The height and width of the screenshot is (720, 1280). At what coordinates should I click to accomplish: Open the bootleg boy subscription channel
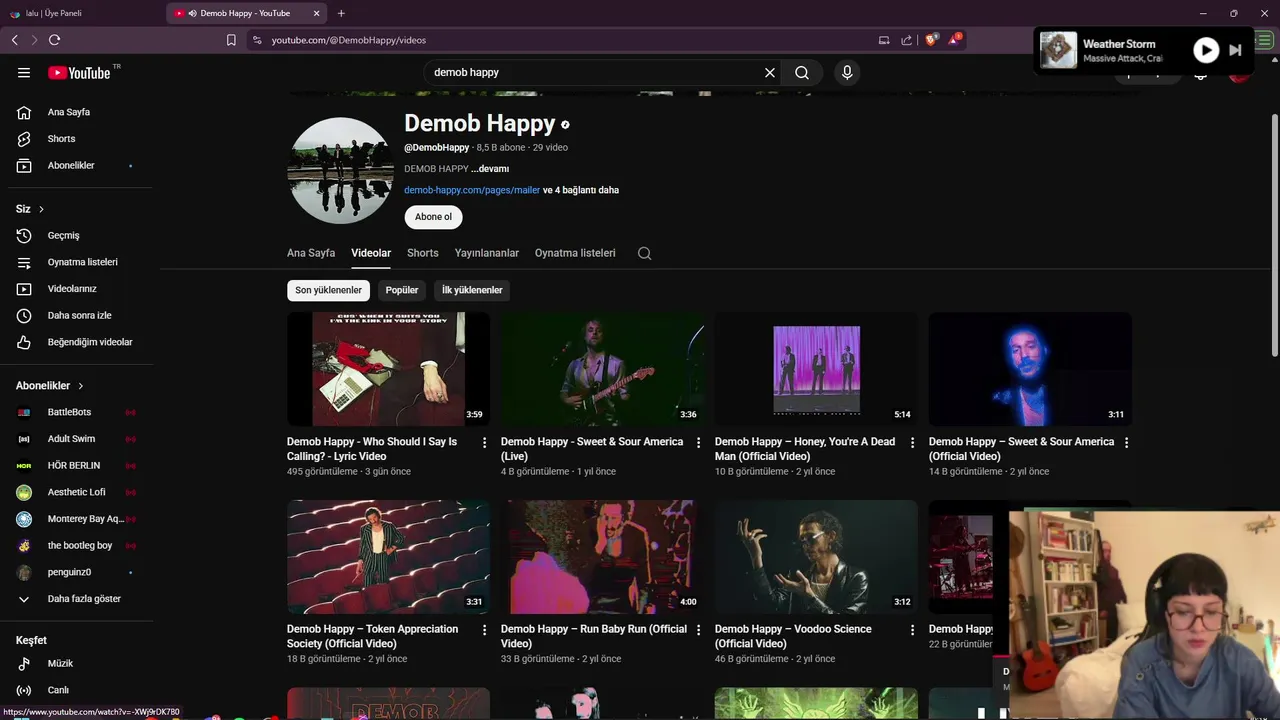[x=80, y=546]
